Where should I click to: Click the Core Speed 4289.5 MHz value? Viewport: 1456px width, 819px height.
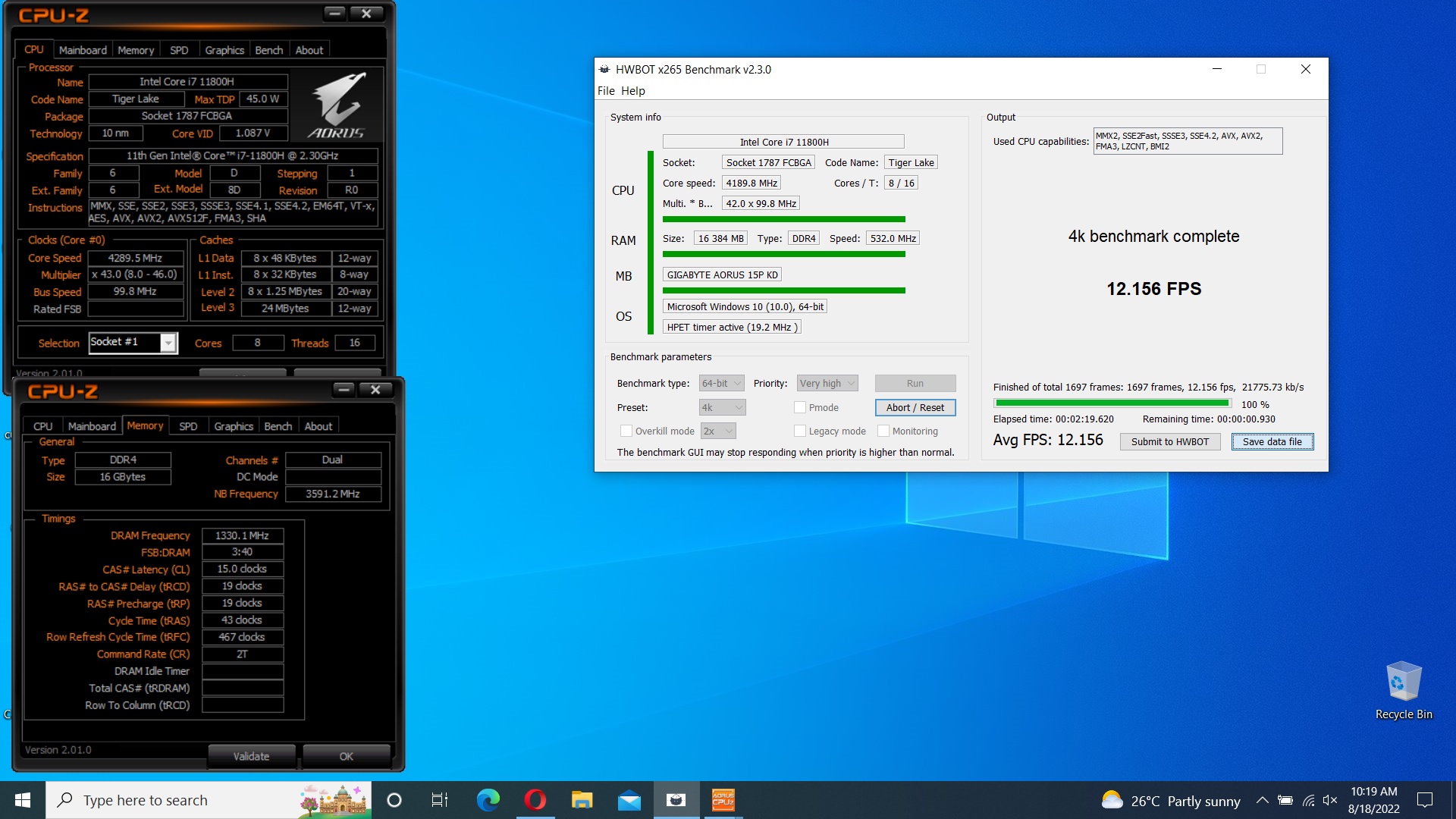pos(136,258)
